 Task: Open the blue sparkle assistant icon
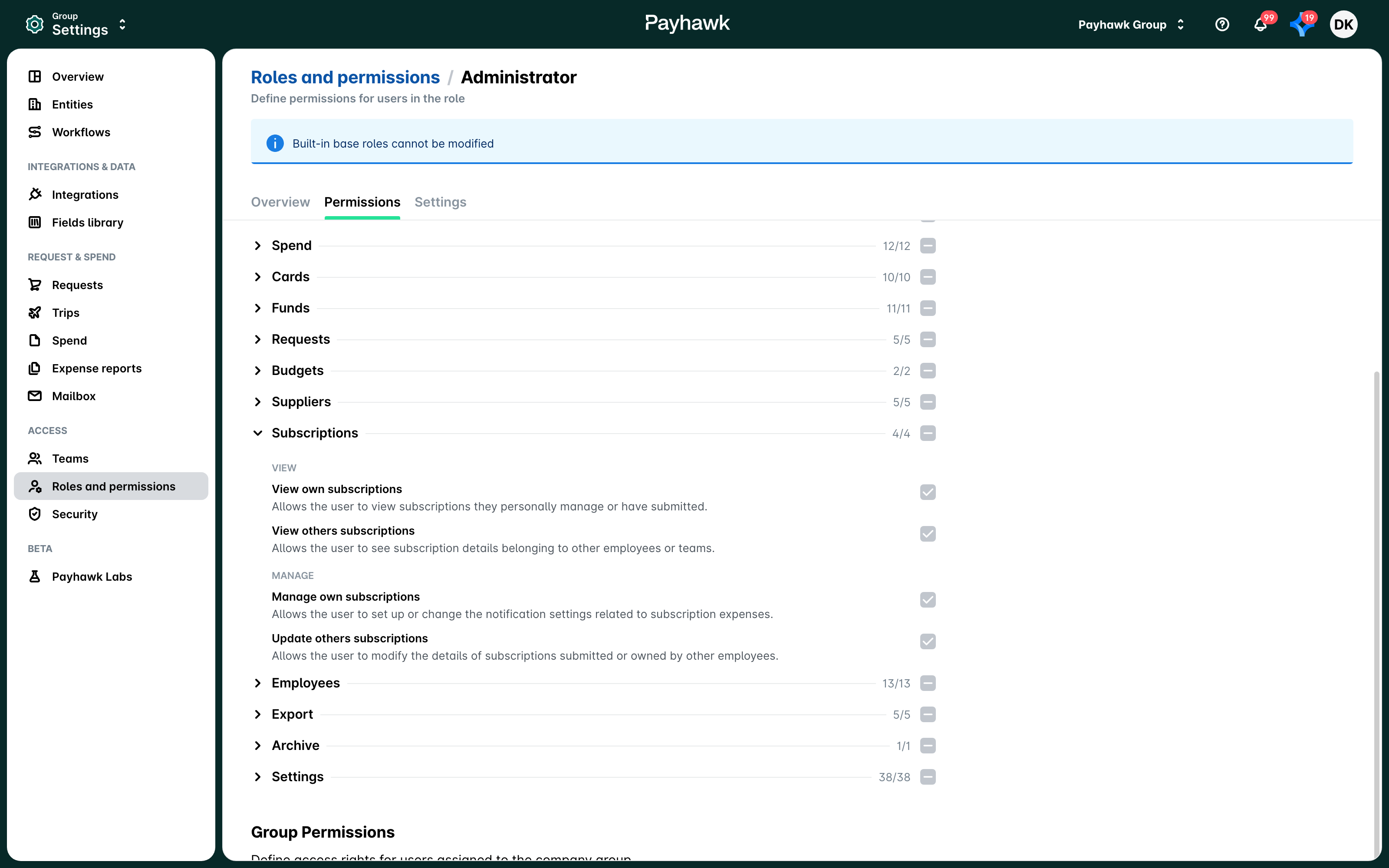point(1301,25)
